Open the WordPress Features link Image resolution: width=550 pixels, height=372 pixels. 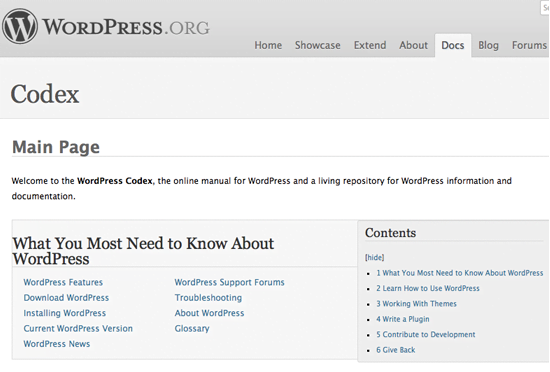(63, 282)
